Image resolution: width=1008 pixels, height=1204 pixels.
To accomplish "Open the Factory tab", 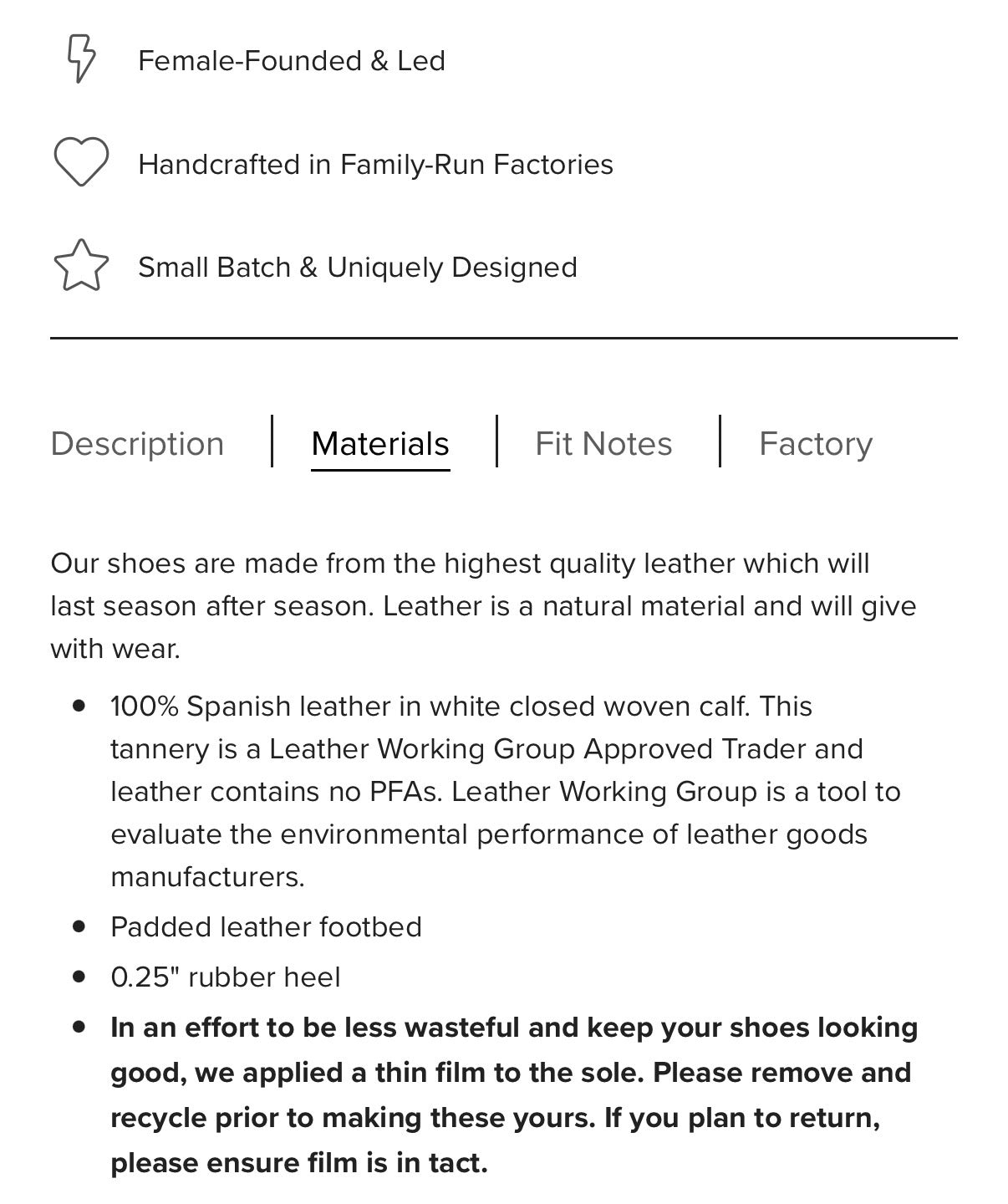I will (816, 443).
